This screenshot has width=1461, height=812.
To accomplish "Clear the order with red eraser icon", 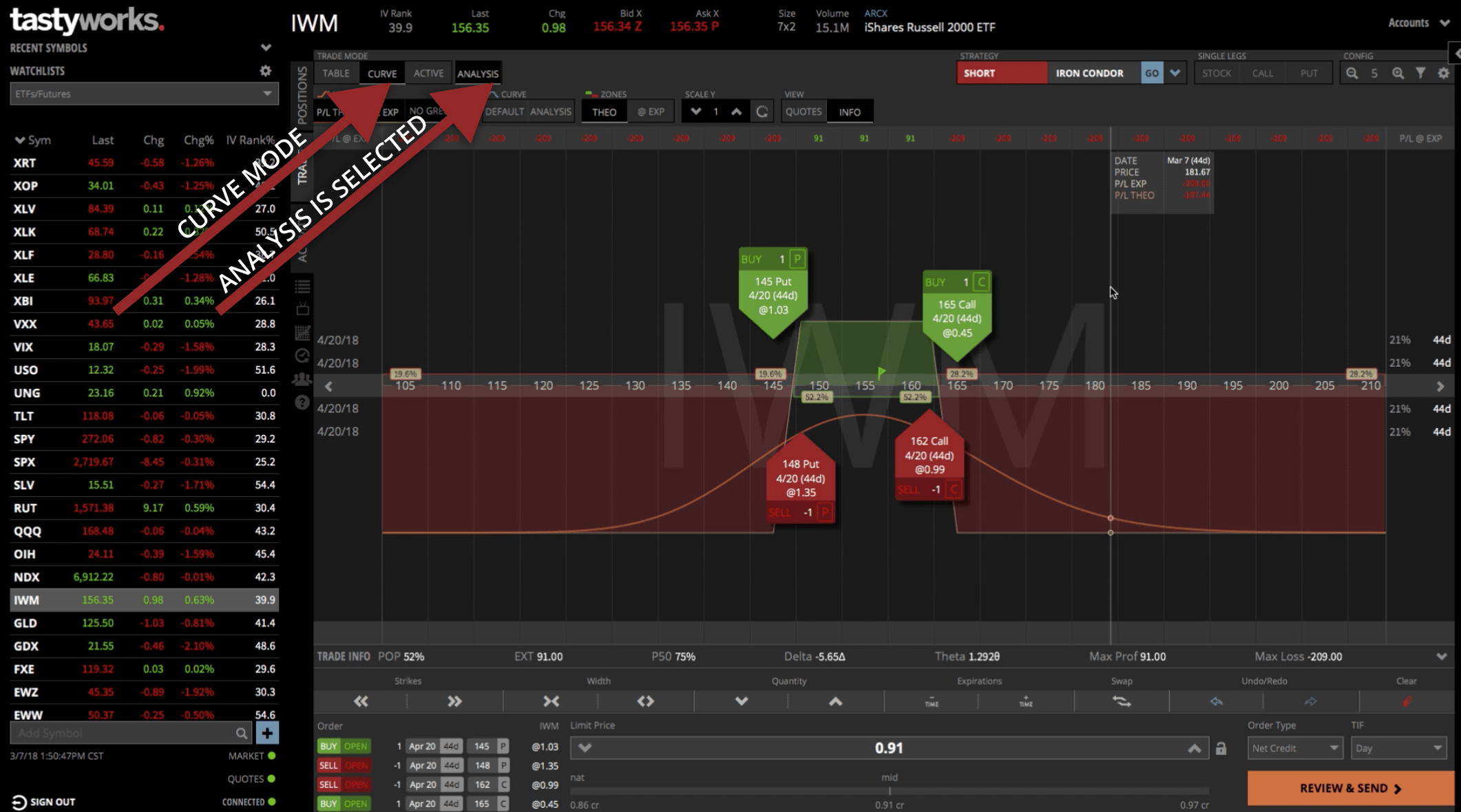I will pyautogui.click(x=1407, y=701).
